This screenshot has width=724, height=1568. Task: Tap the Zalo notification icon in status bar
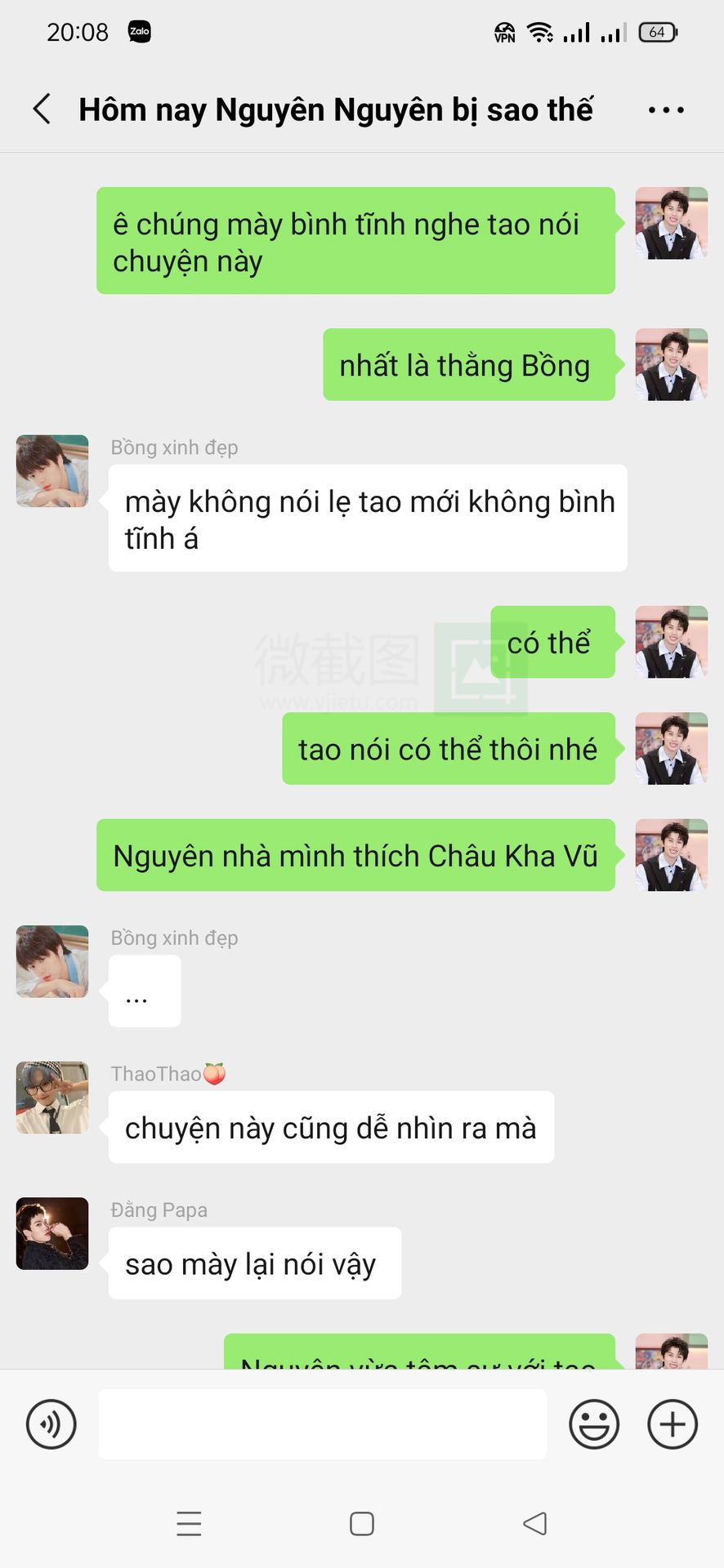pos(140,32)
